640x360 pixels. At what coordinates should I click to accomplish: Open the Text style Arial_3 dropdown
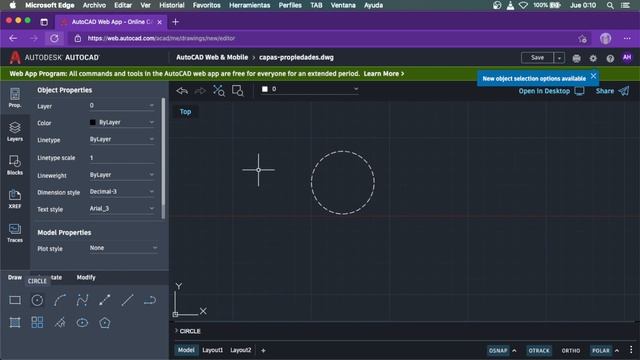click(x=122, y=209)
